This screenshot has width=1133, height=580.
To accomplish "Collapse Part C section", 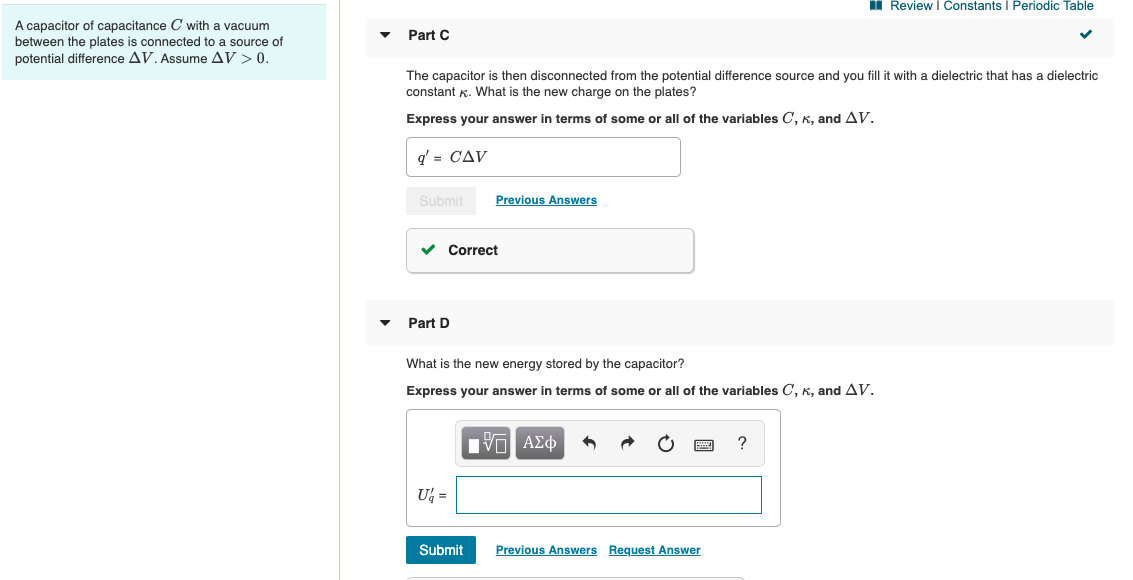I will click(385, 35).
